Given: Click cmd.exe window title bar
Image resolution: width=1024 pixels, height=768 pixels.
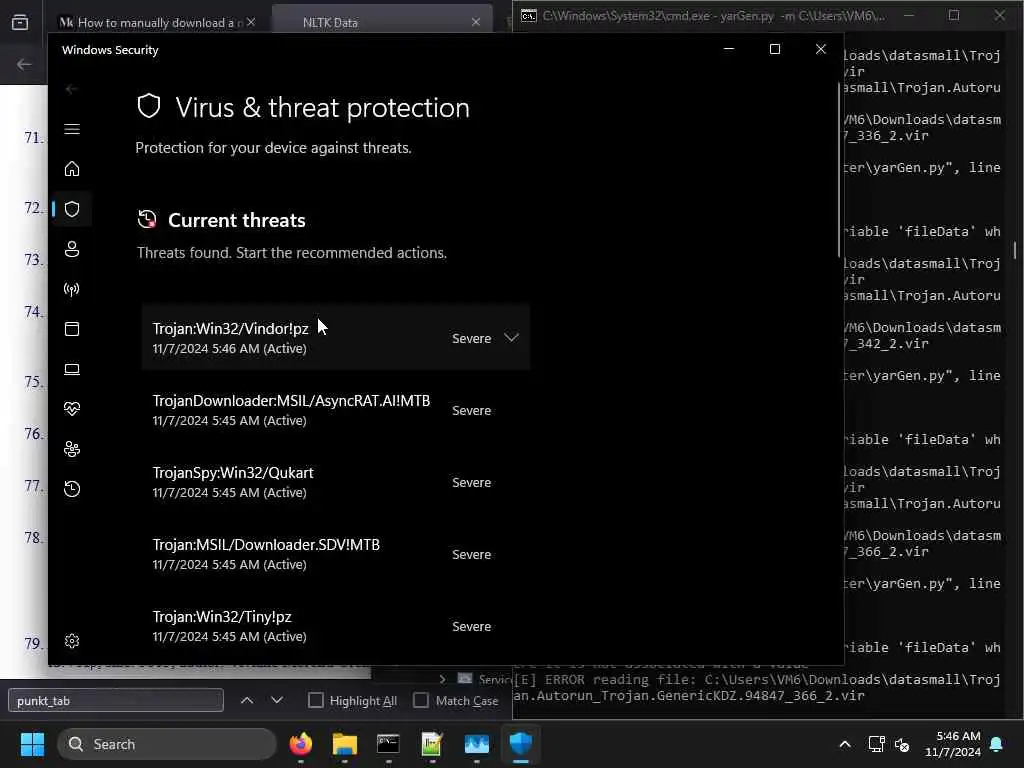Looking at the screenshot, I should point(712,16).
